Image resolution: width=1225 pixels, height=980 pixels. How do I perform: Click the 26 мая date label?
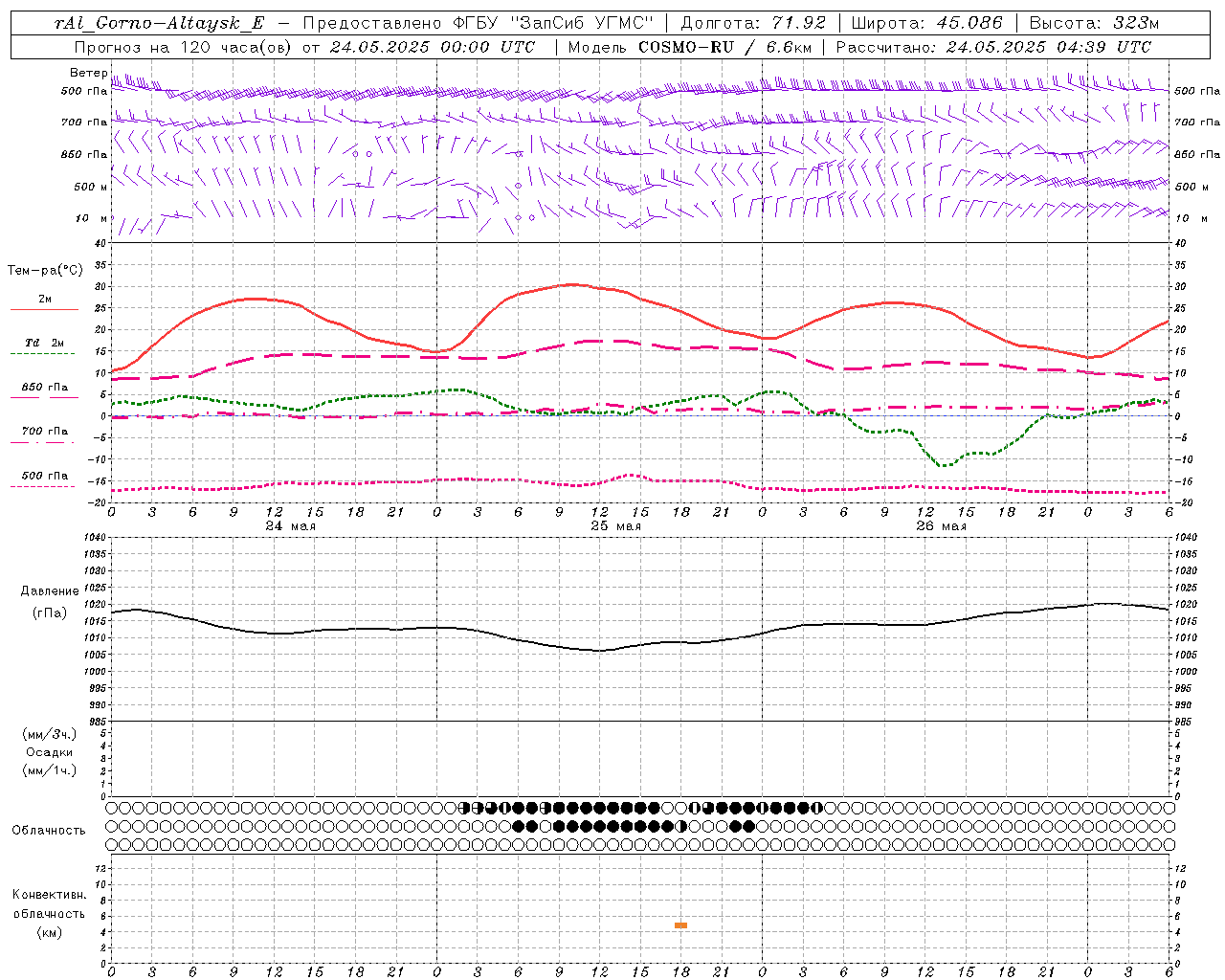[941, 526]
